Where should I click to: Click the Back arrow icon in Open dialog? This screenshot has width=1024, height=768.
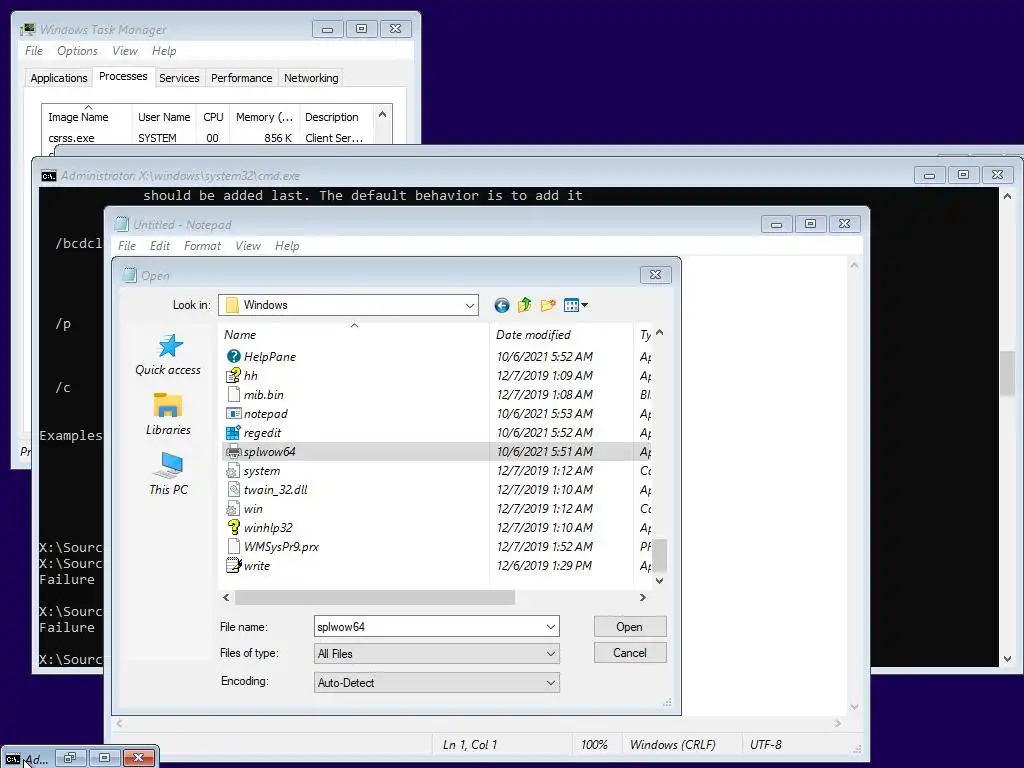[502, 305]
